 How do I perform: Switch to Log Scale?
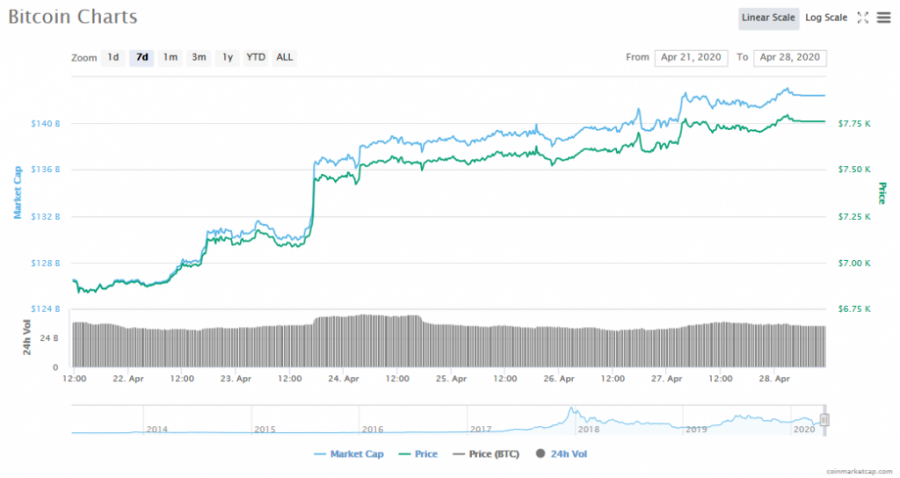826,18
